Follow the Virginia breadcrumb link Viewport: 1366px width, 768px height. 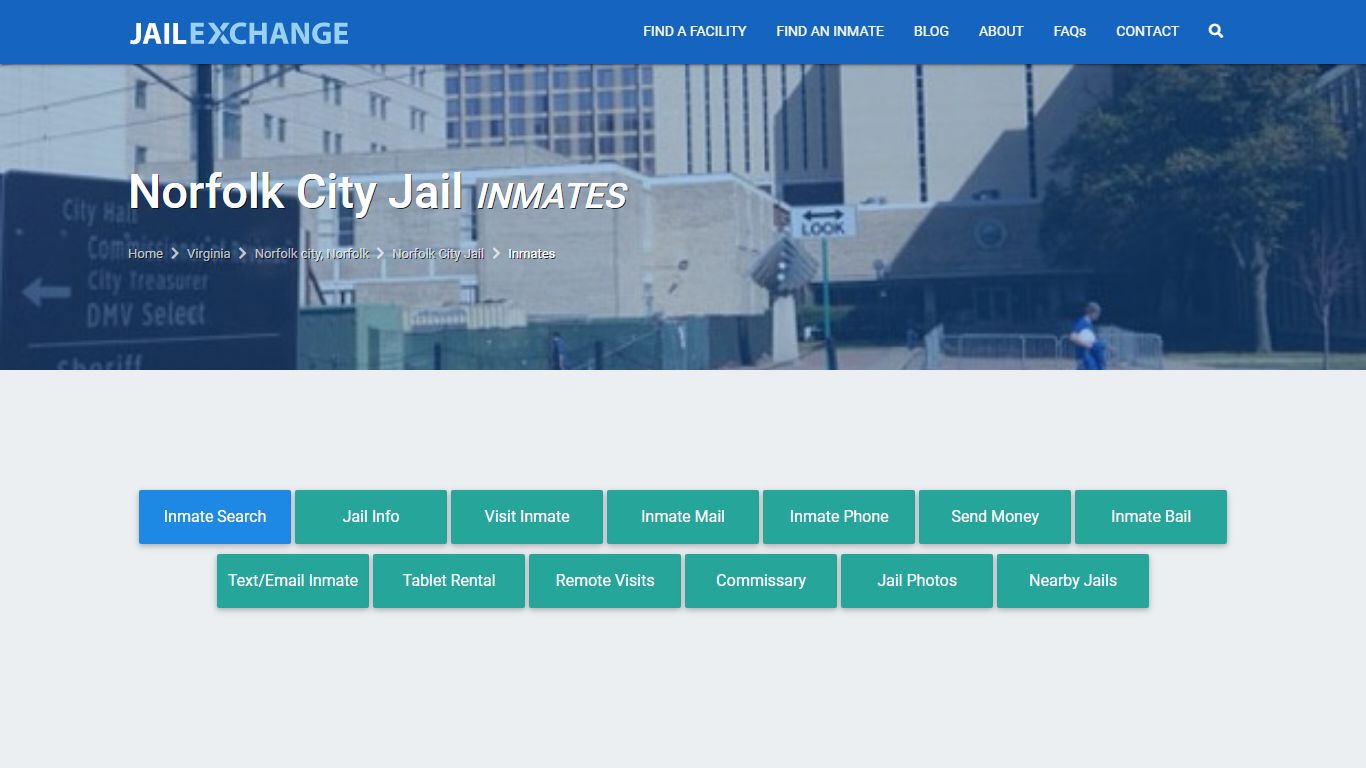208,254
